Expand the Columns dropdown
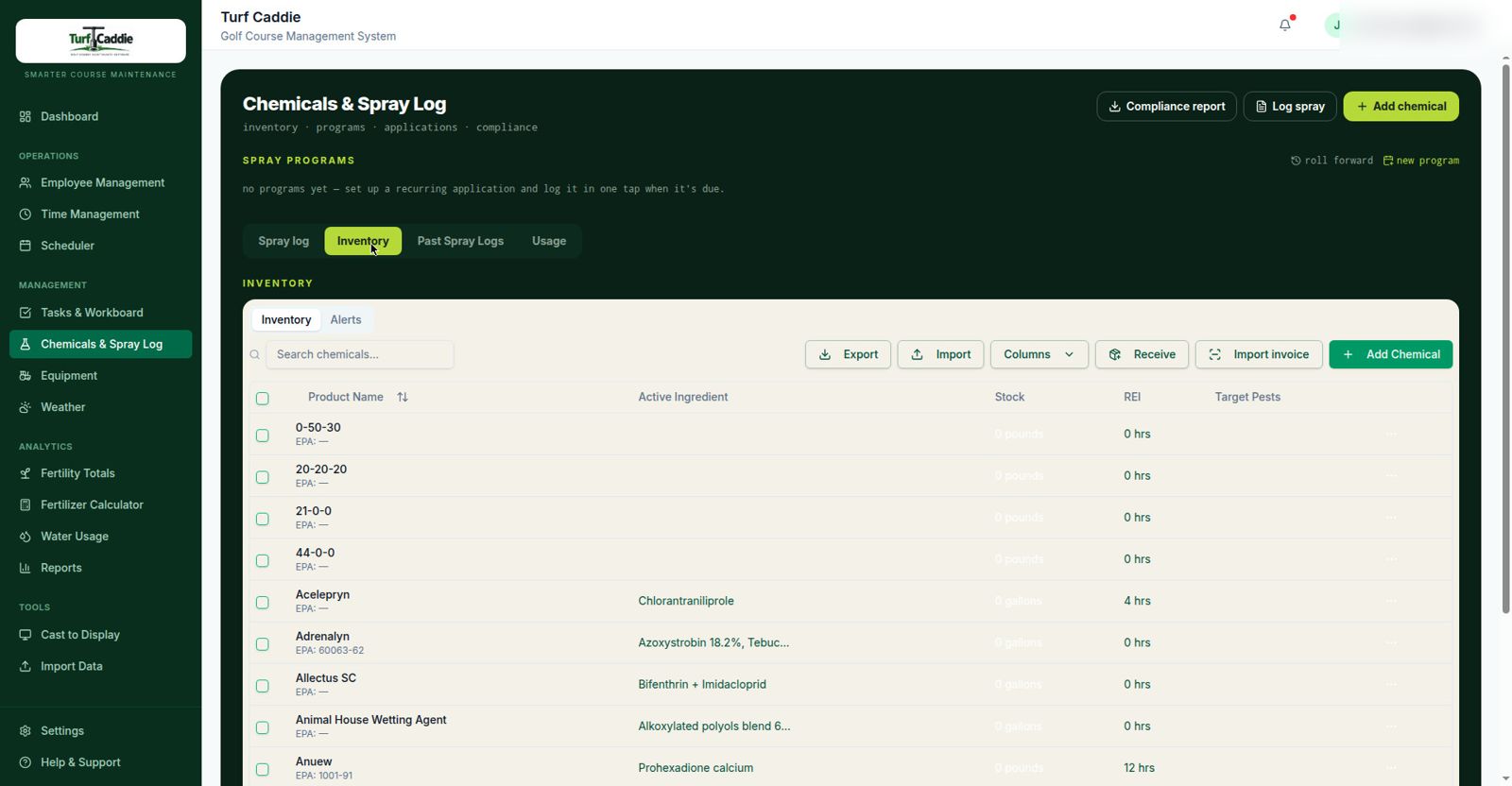Screen dimensions: 1512x786 1039,354
